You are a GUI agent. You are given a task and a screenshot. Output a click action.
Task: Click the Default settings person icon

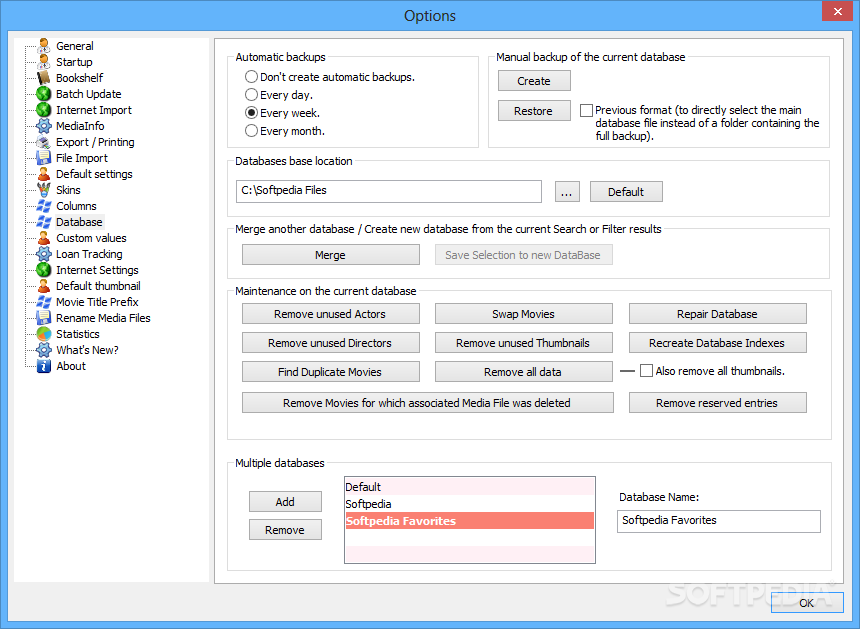click(44, 174)
